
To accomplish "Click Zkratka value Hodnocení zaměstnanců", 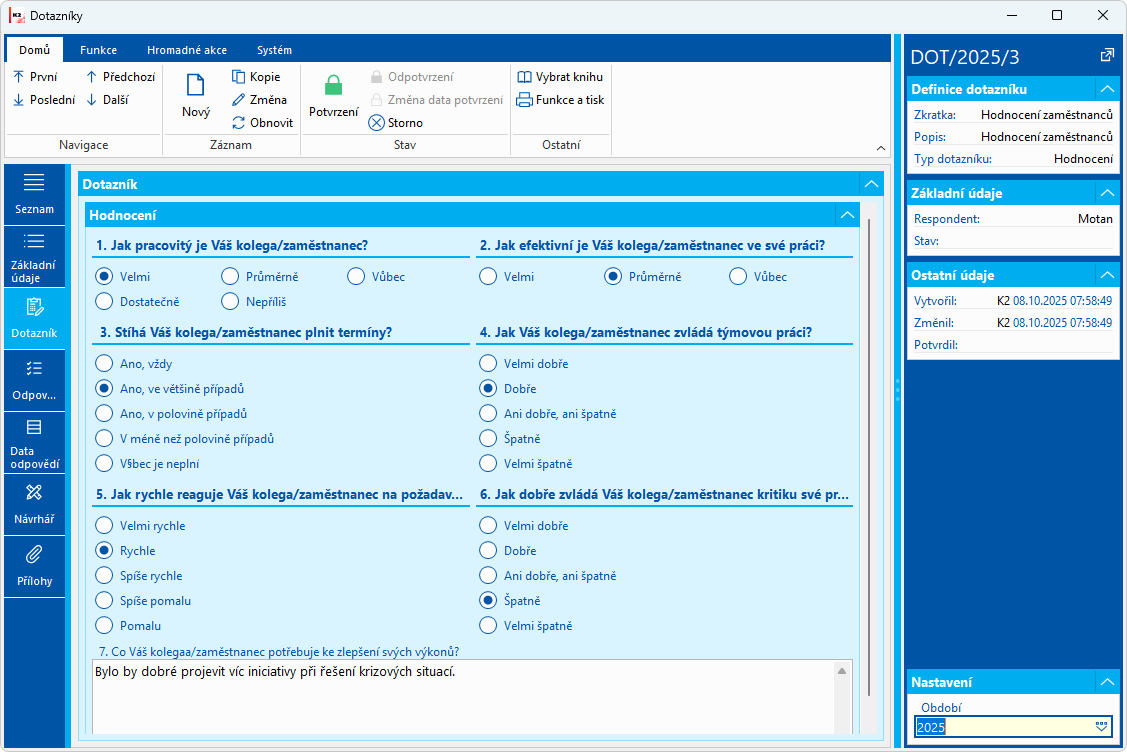I will pyautogui.click(x=1046, y=114).
